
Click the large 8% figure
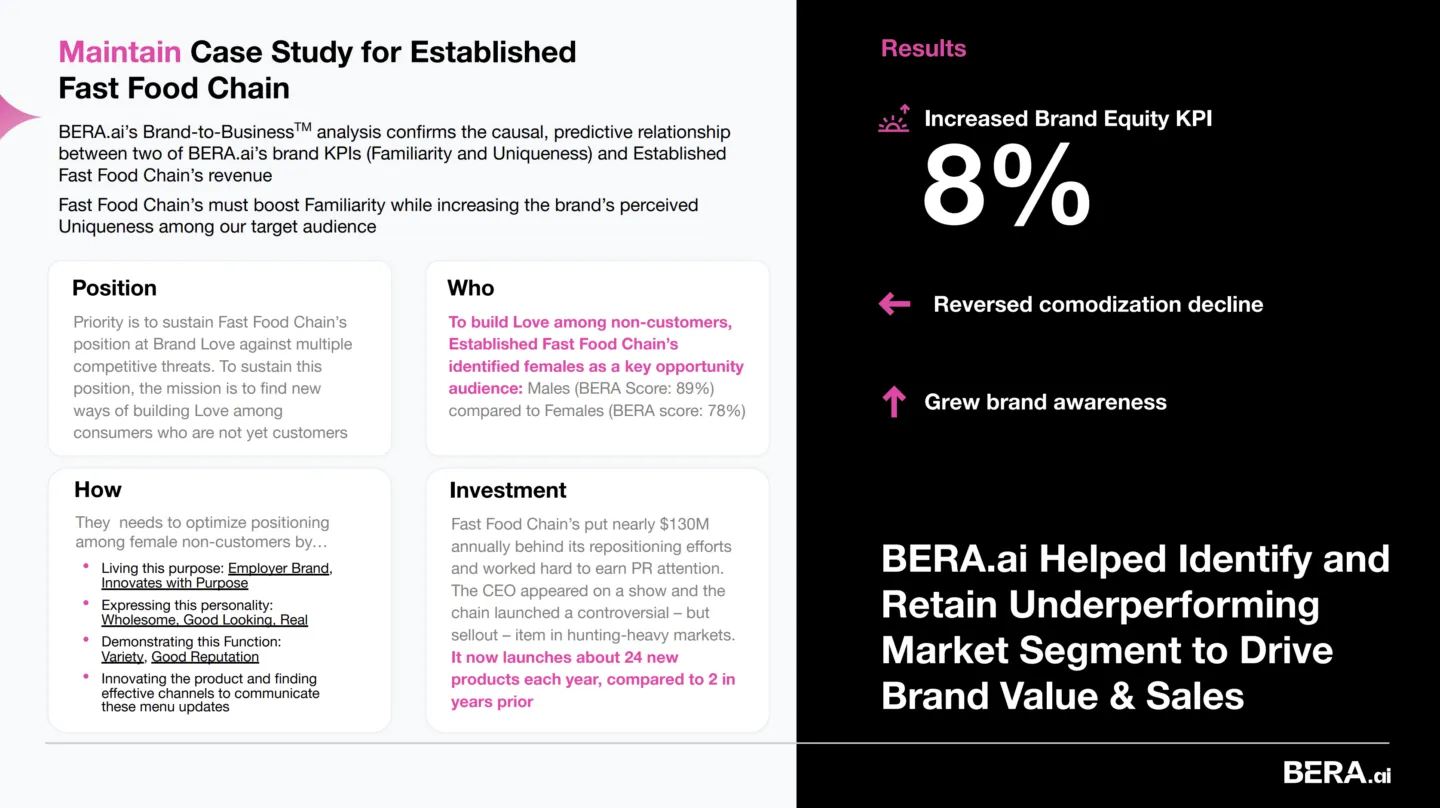(x=1006, y=186)
